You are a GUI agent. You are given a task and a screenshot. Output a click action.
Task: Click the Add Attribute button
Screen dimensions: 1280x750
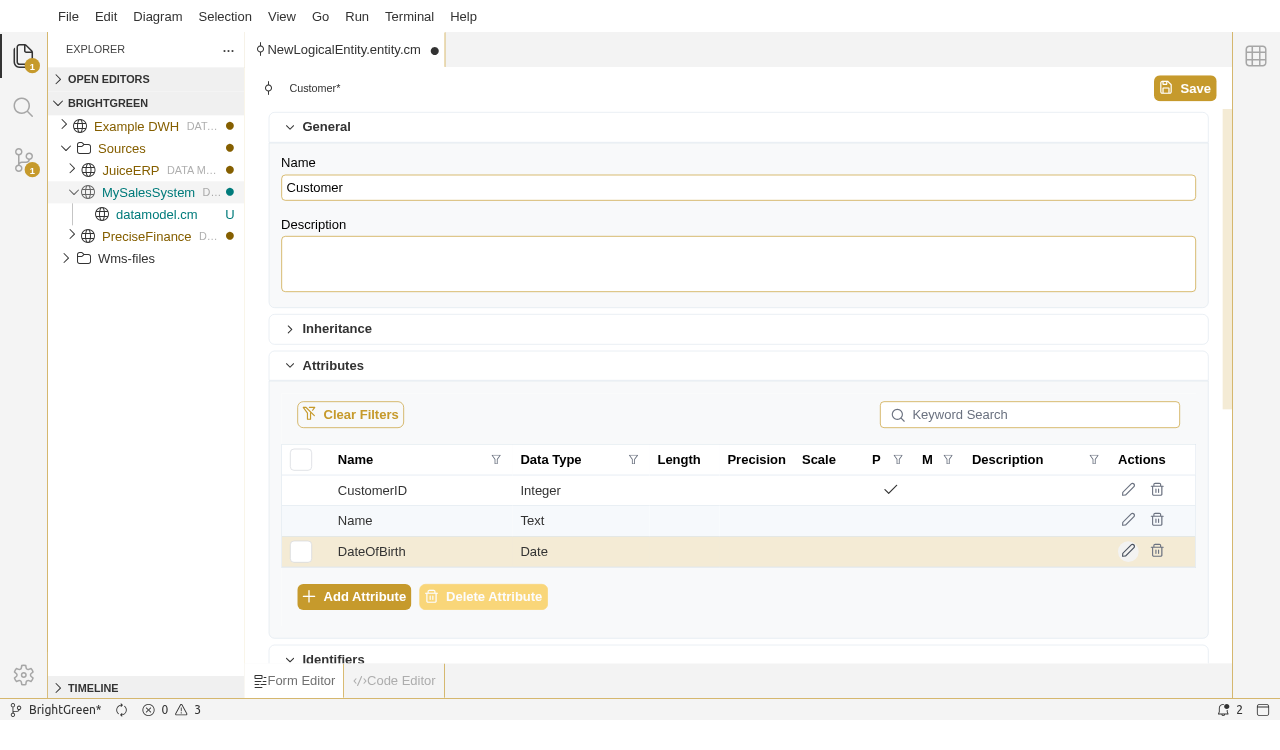coord(354,597)
